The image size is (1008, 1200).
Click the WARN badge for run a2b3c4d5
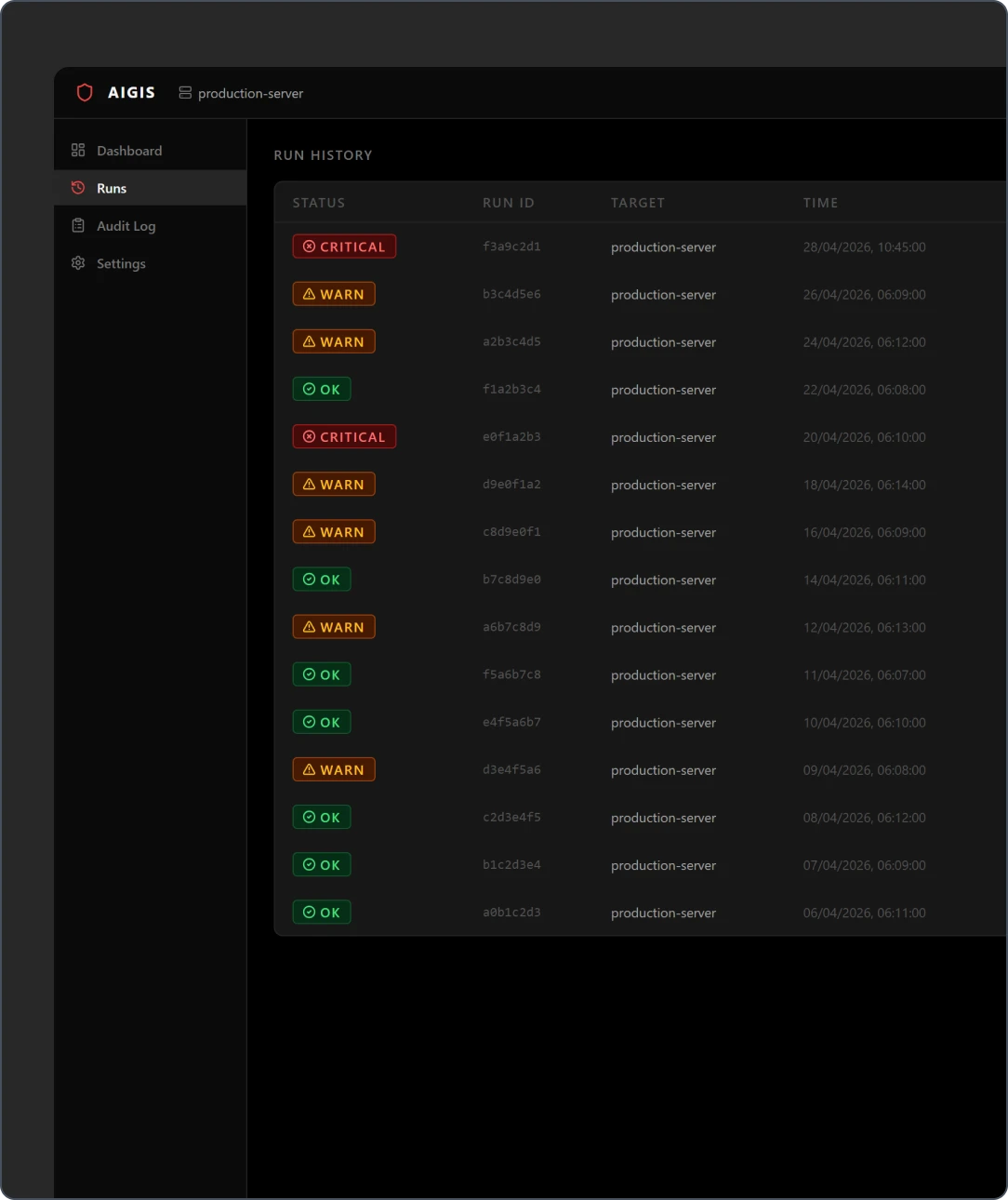click(334, 341)
